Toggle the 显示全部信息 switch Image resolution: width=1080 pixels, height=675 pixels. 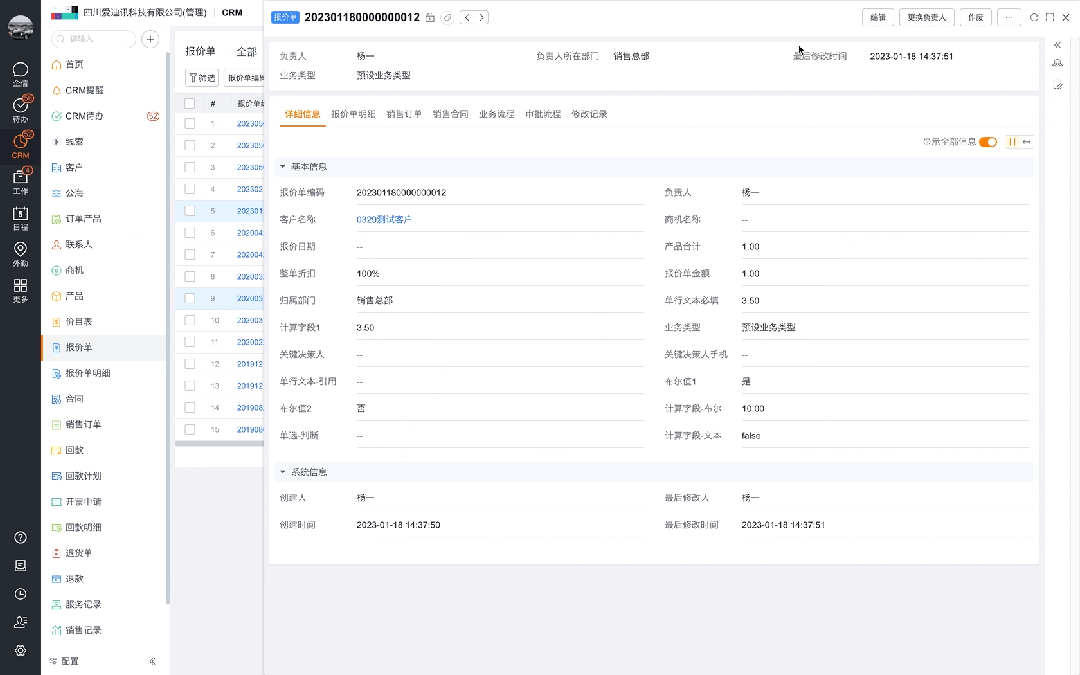tap(988, 142)
